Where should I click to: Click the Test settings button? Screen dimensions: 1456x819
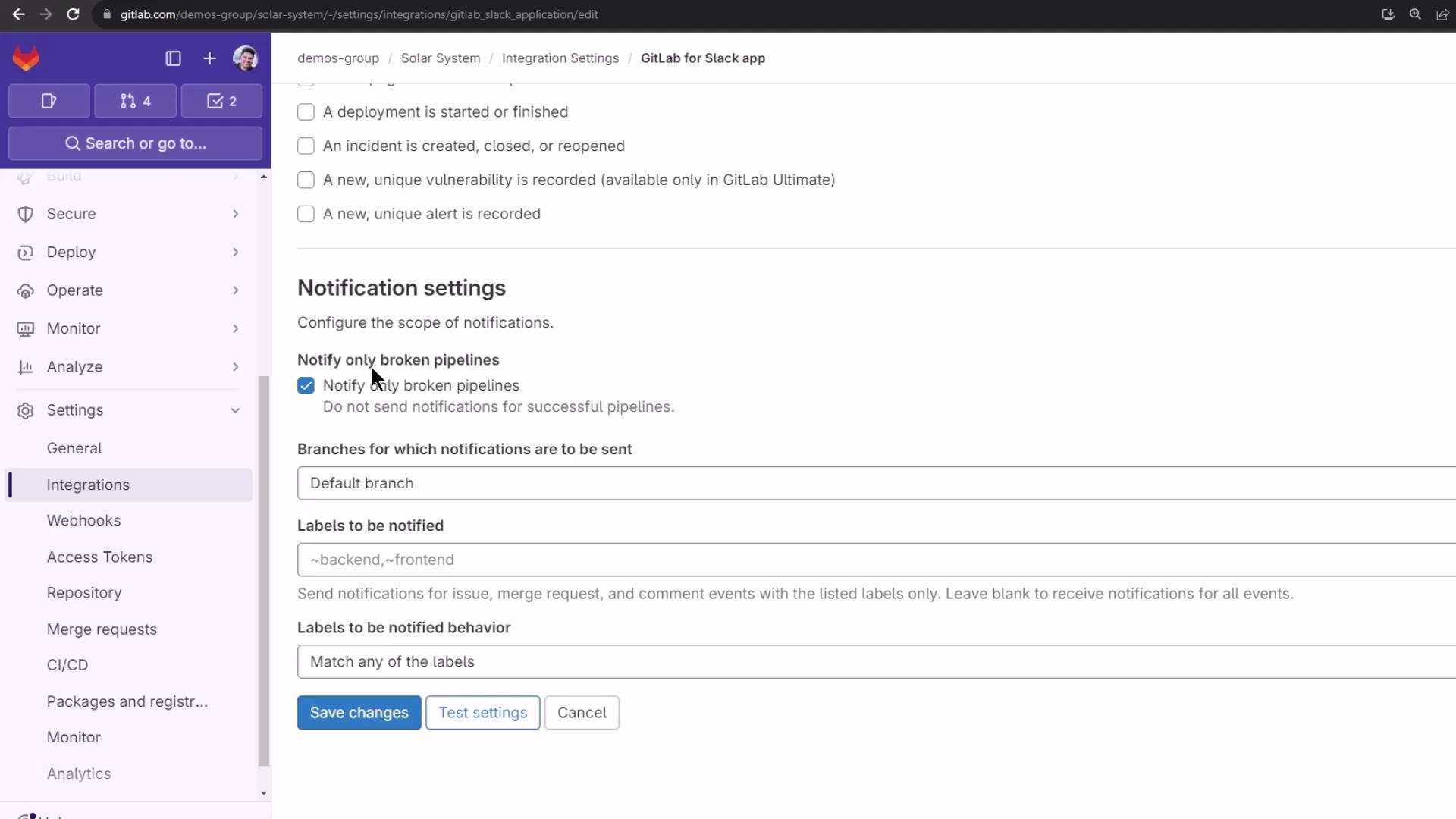[482, 713]
